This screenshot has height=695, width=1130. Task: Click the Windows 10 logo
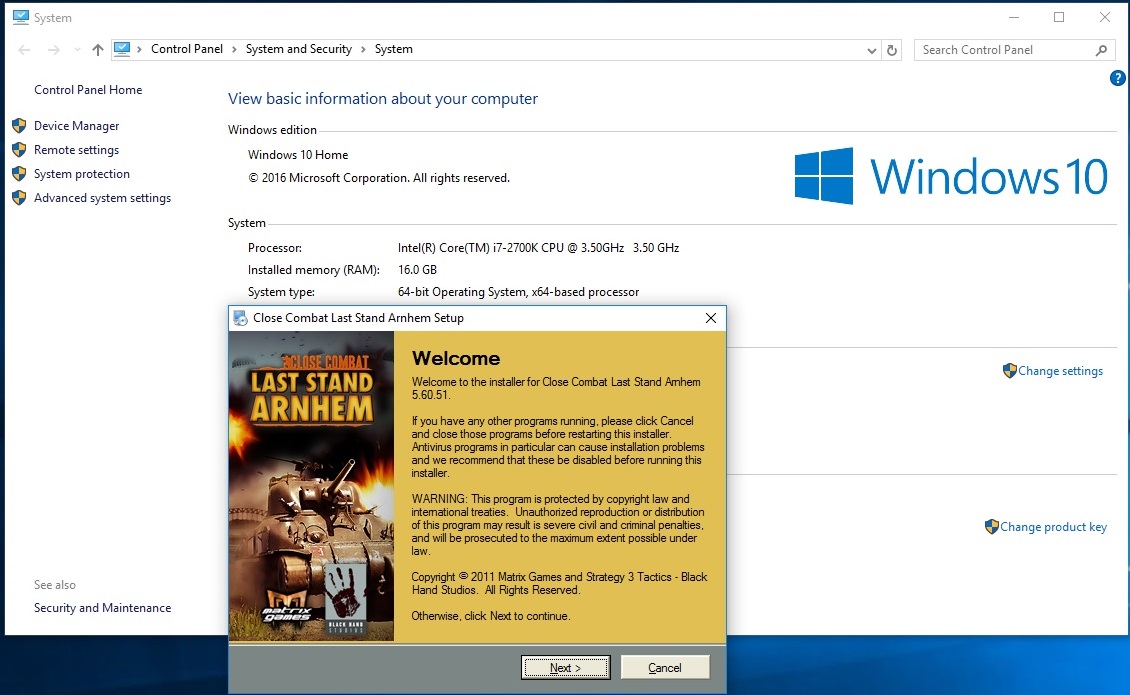[x=951, y=176]
